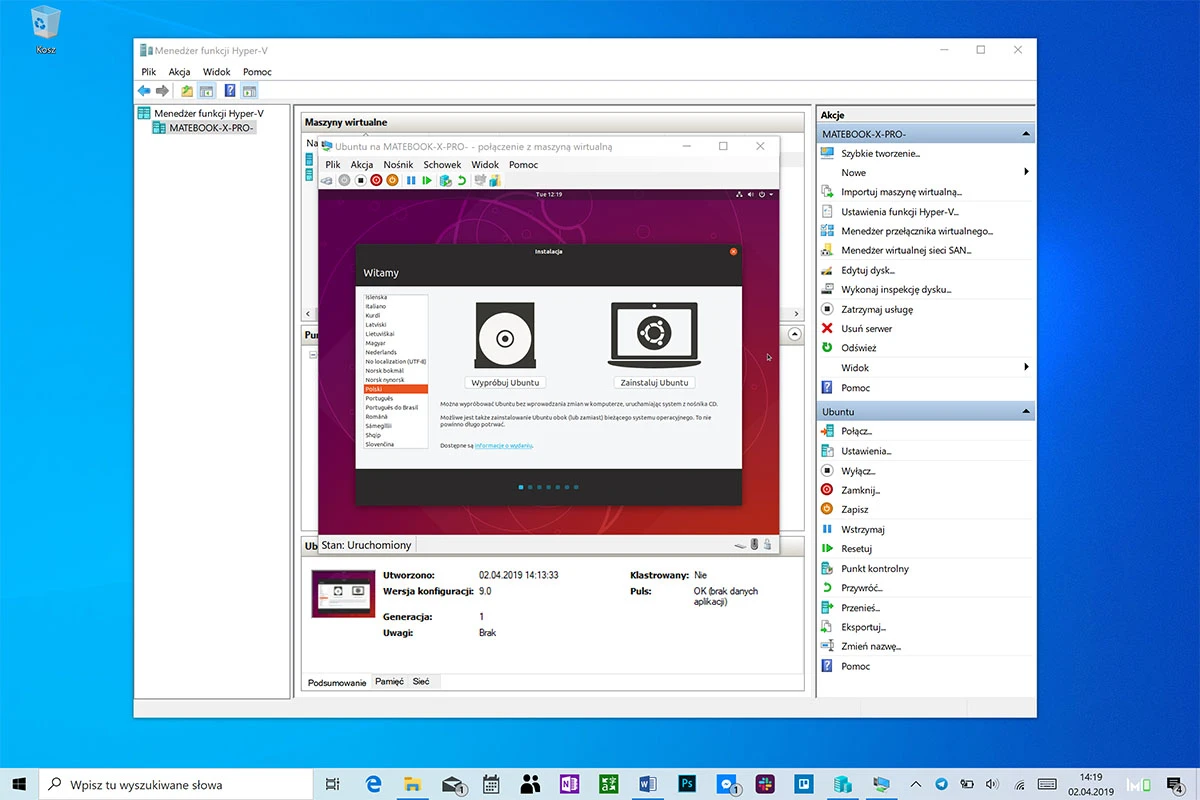Click Importuj maszynę wirtualną action

point(901,192)
